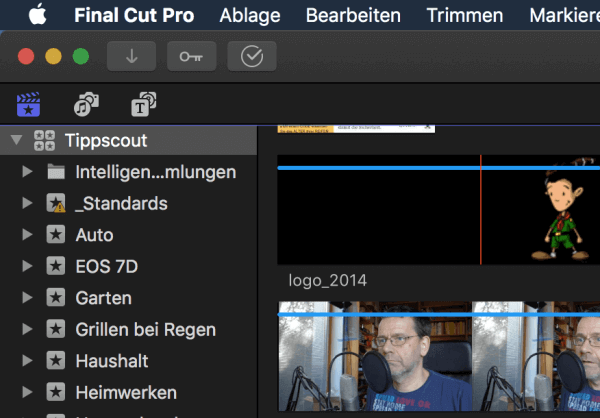Select the _Standards event label
This screenshot has width=600, height=418.
point(121,204)
